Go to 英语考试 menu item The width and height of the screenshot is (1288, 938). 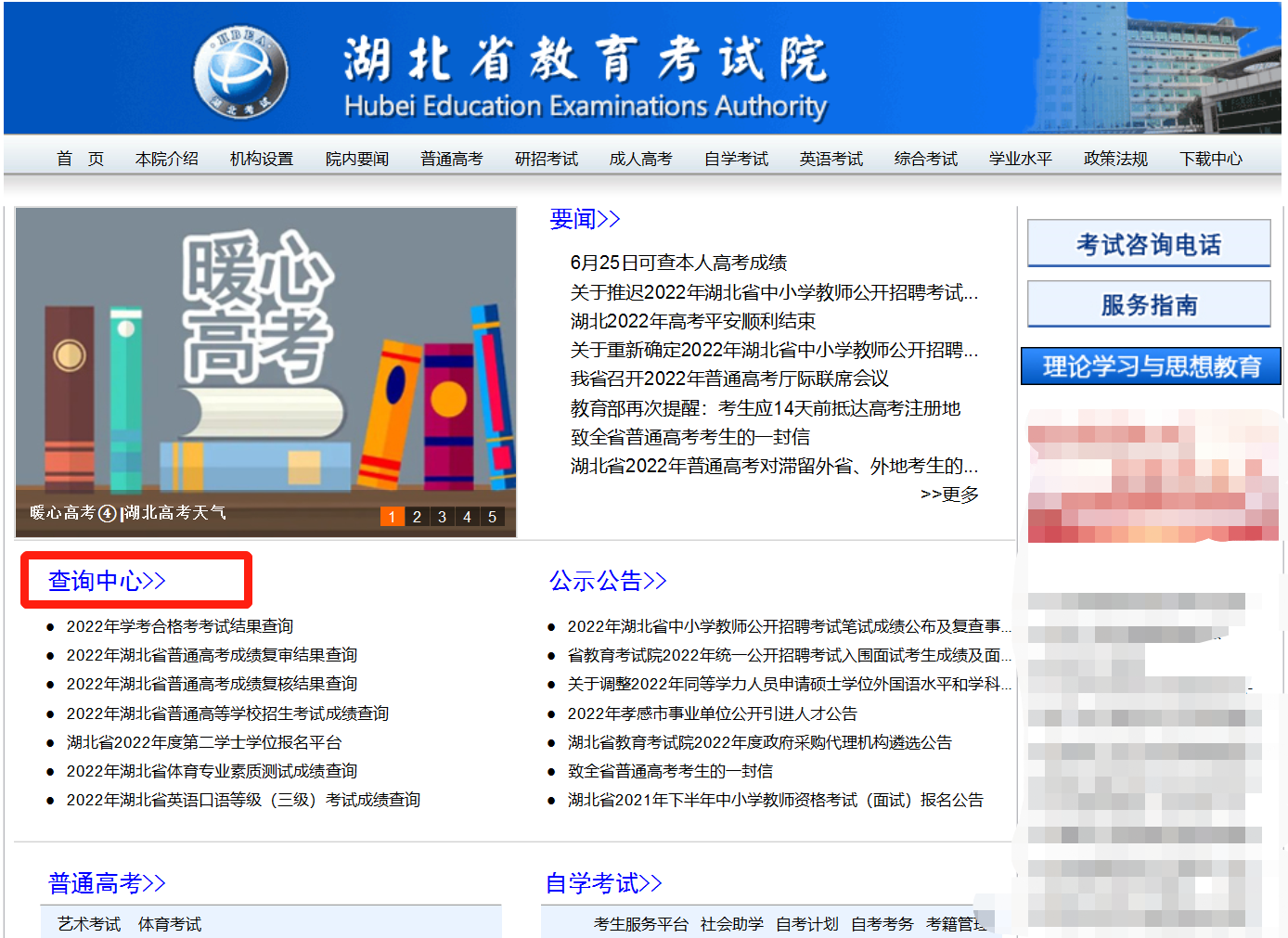(x=831, y=159)
